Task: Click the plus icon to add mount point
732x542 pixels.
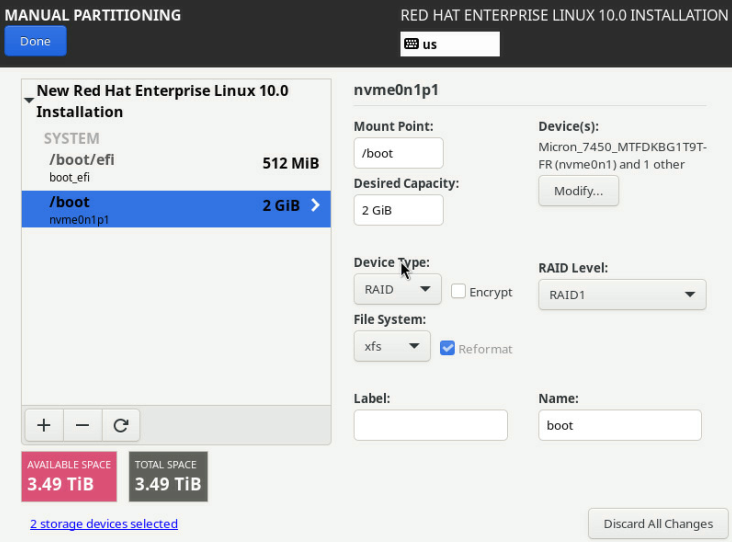Action: (x=43, y=425)
